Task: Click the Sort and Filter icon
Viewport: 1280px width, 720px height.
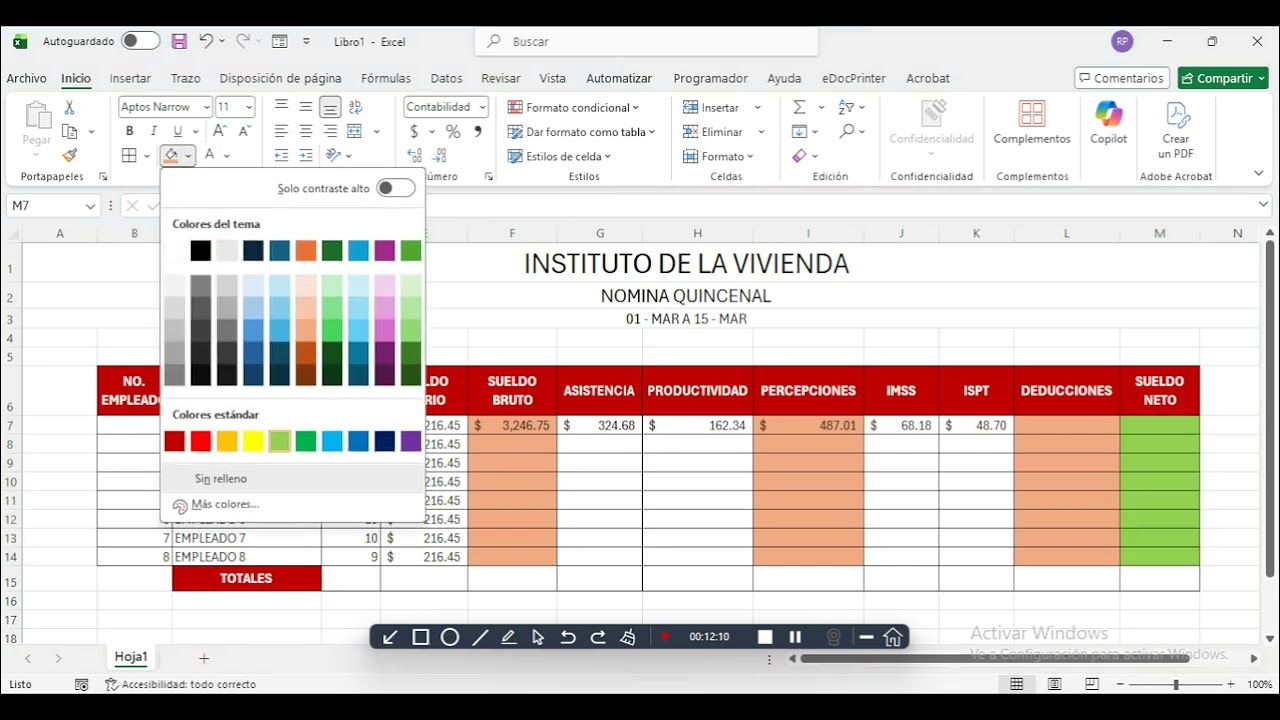Action: coord(846,107)
